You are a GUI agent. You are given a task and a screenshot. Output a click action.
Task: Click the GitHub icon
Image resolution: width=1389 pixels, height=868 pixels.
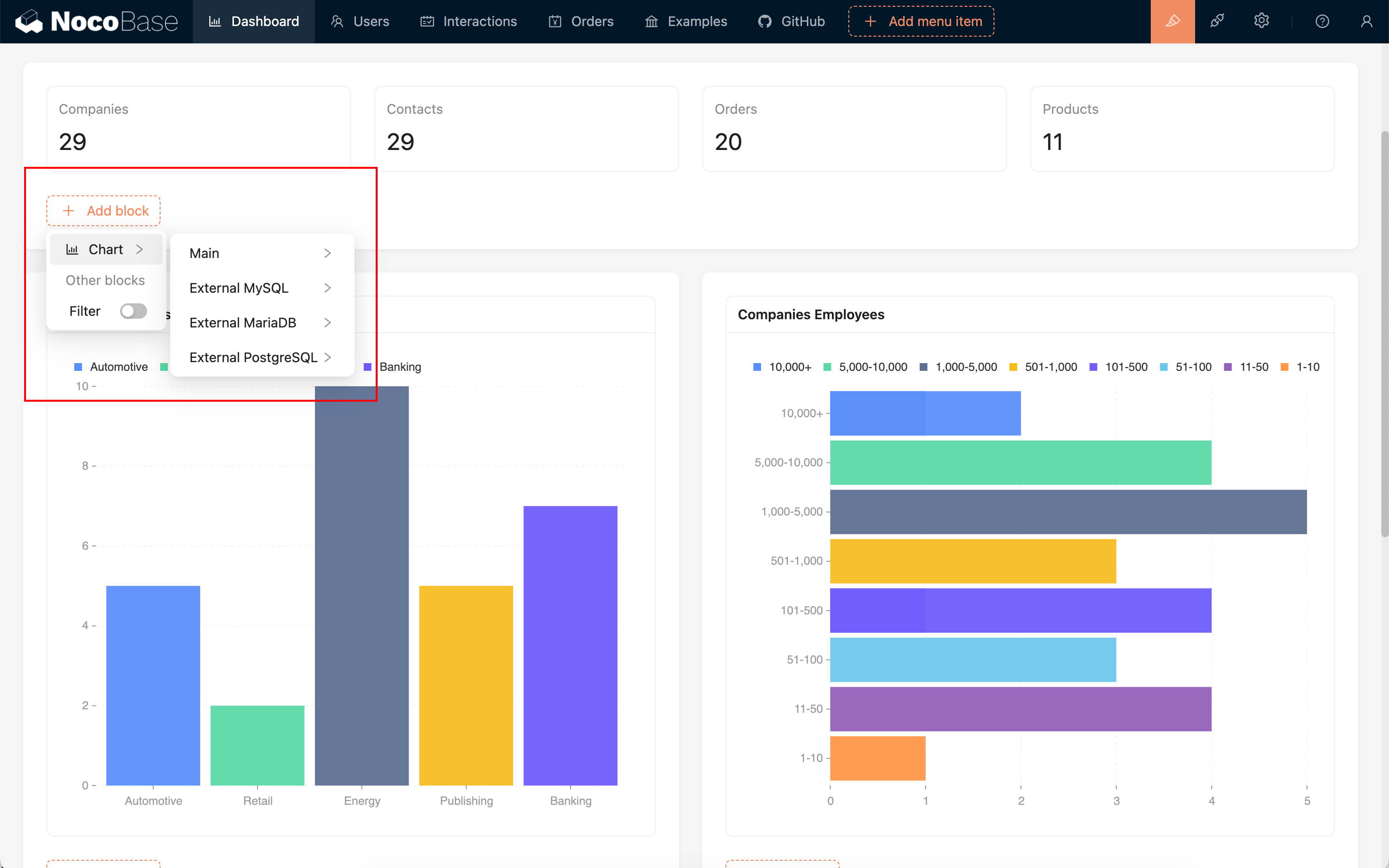tap(763, 21)
